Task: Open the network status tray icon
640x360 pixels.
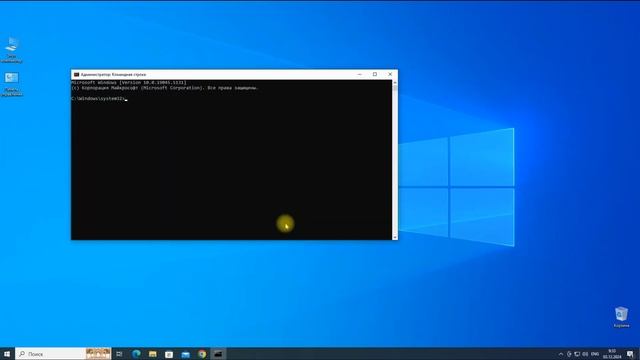Action: [x=577, y=354]
